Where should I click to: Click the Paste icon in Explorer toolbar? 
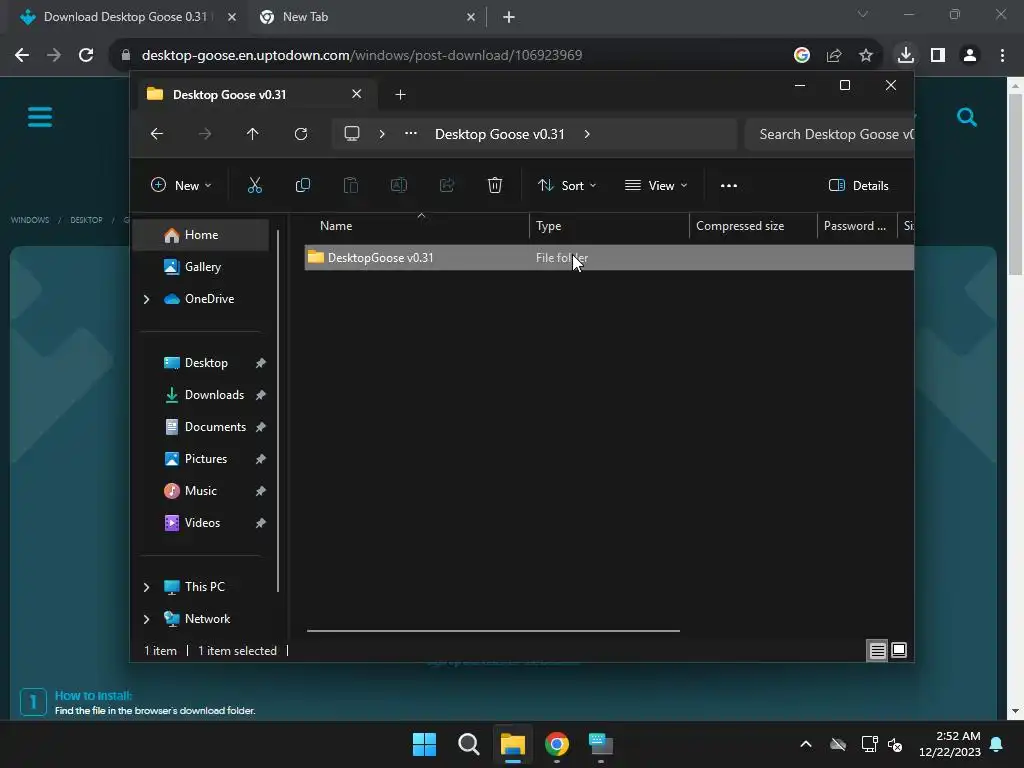[351, 185]
